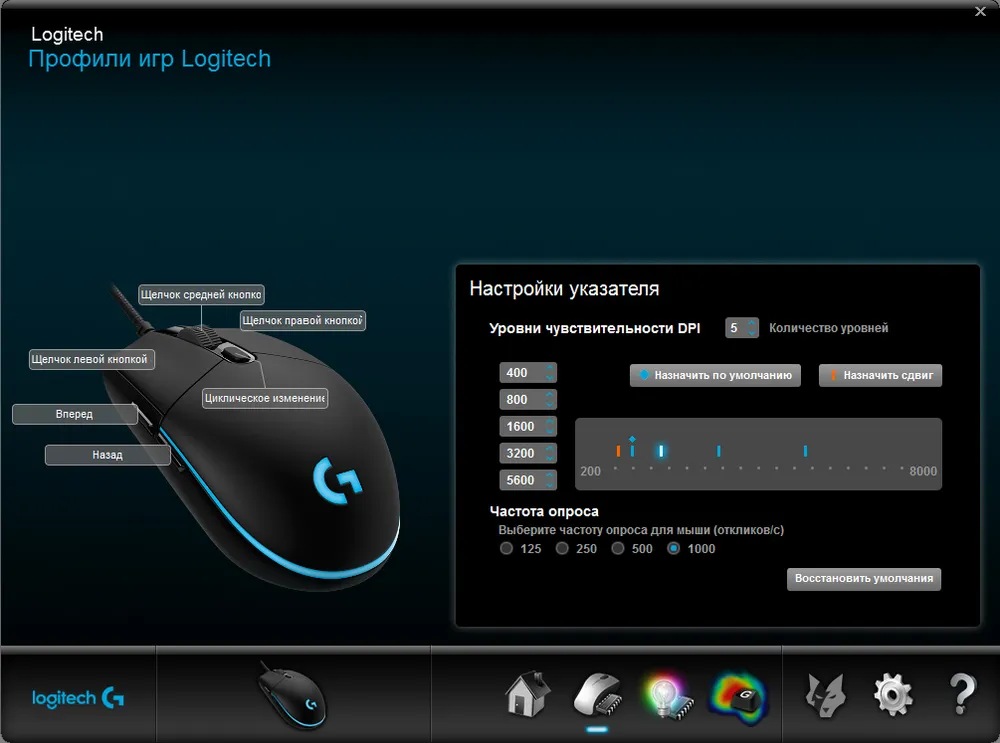Click the 'Назначить сдвиг' button
Image resolution: width=1000 pixels, height=743 pixels.
click(880, 375)
